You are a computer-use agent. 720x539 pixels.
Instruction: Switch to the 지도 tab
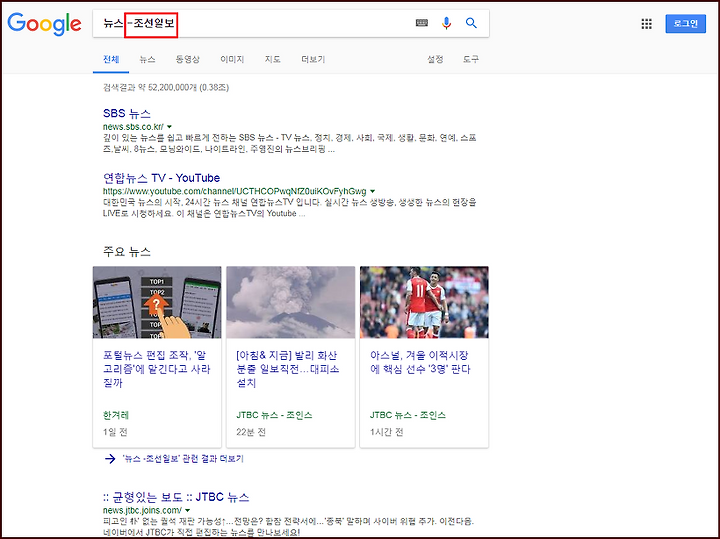272,59
